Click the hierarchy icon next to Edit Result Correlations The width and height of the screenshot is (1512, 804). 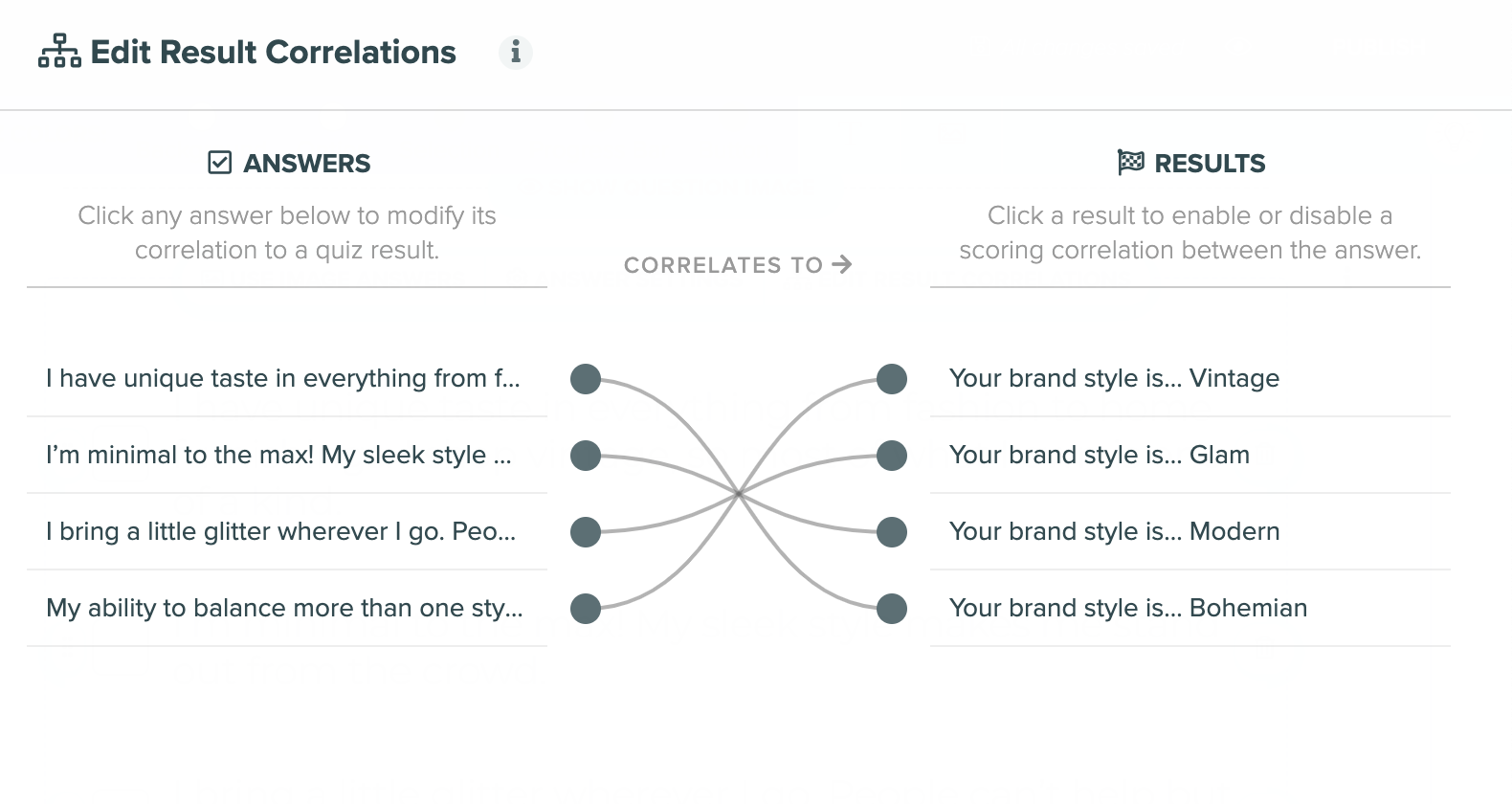tap(59, 52)
